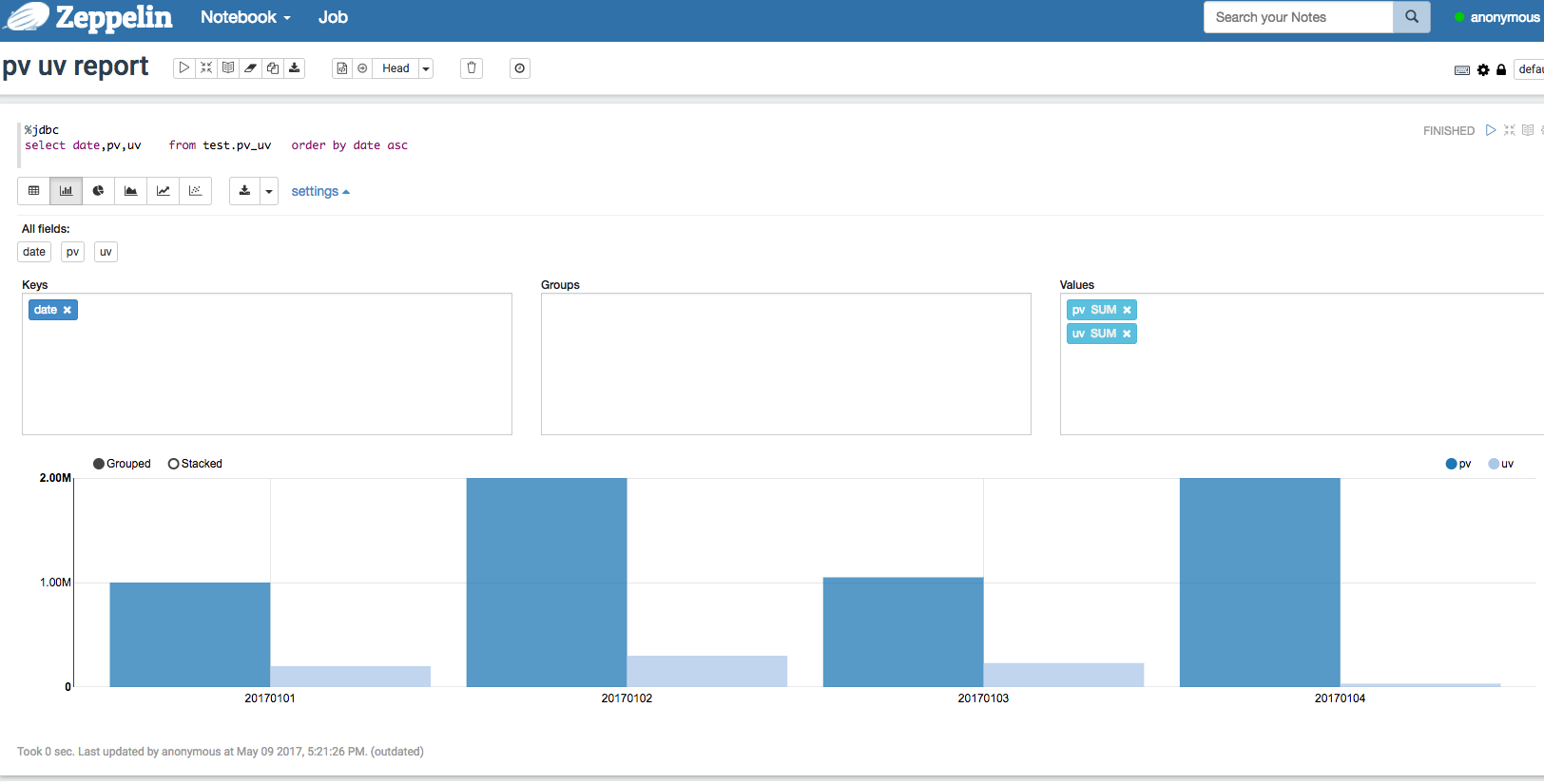Screen dimensions: 1544x784
Task: Click the pv uv report note title
Action: (x=75, y=67)
